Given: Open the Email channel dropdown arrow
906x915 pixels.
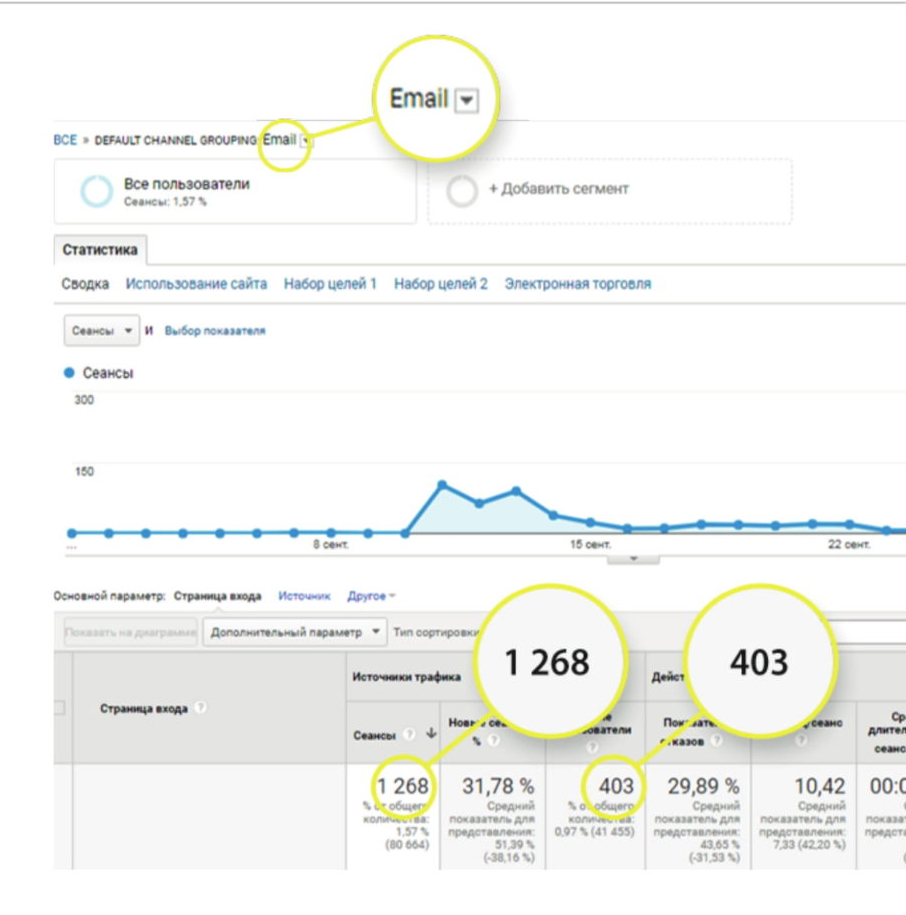Looking at the screenshot, I should 306,141.
